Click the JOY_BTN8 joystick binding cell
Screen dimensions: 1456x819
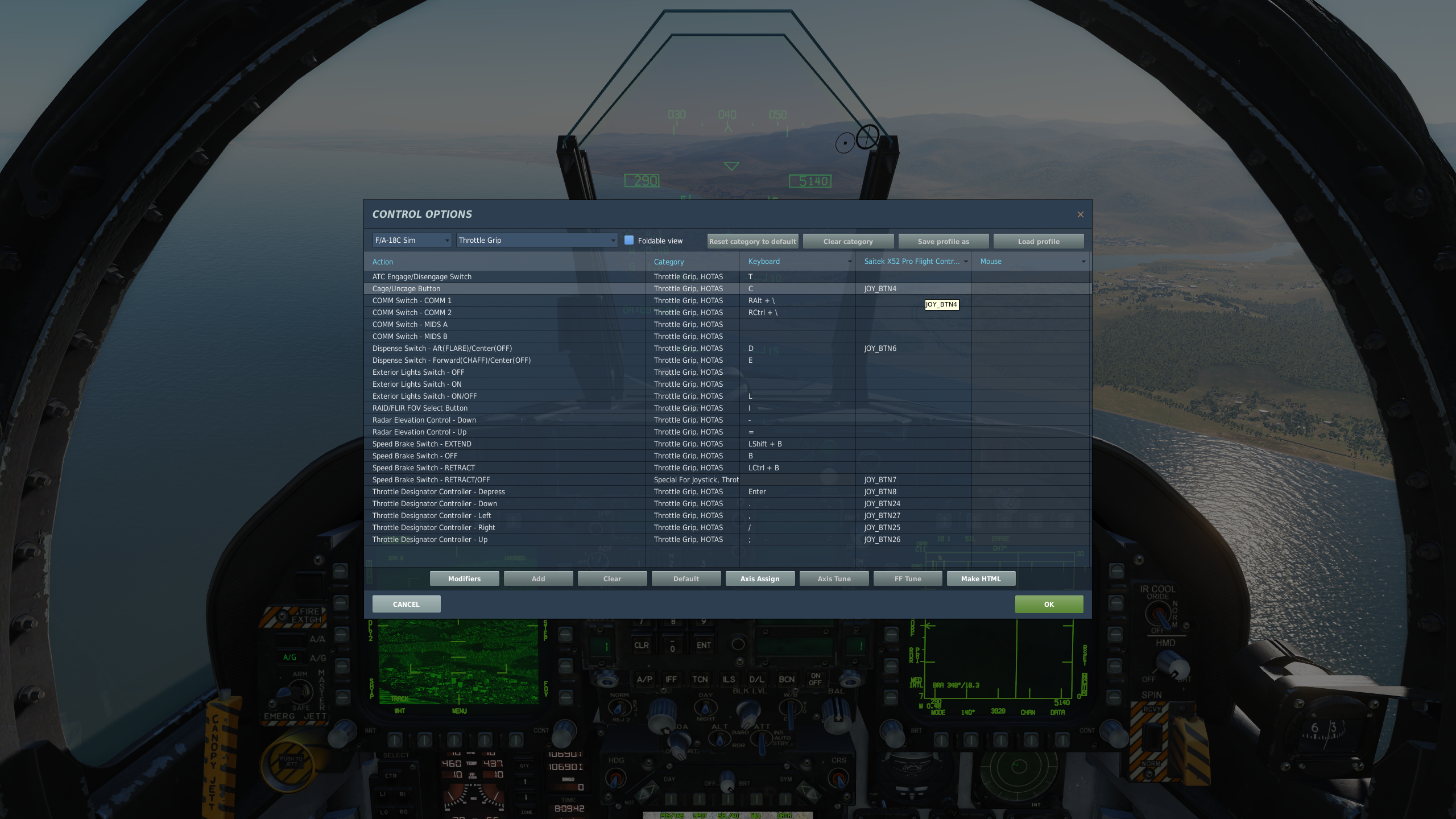pos(913,491)
